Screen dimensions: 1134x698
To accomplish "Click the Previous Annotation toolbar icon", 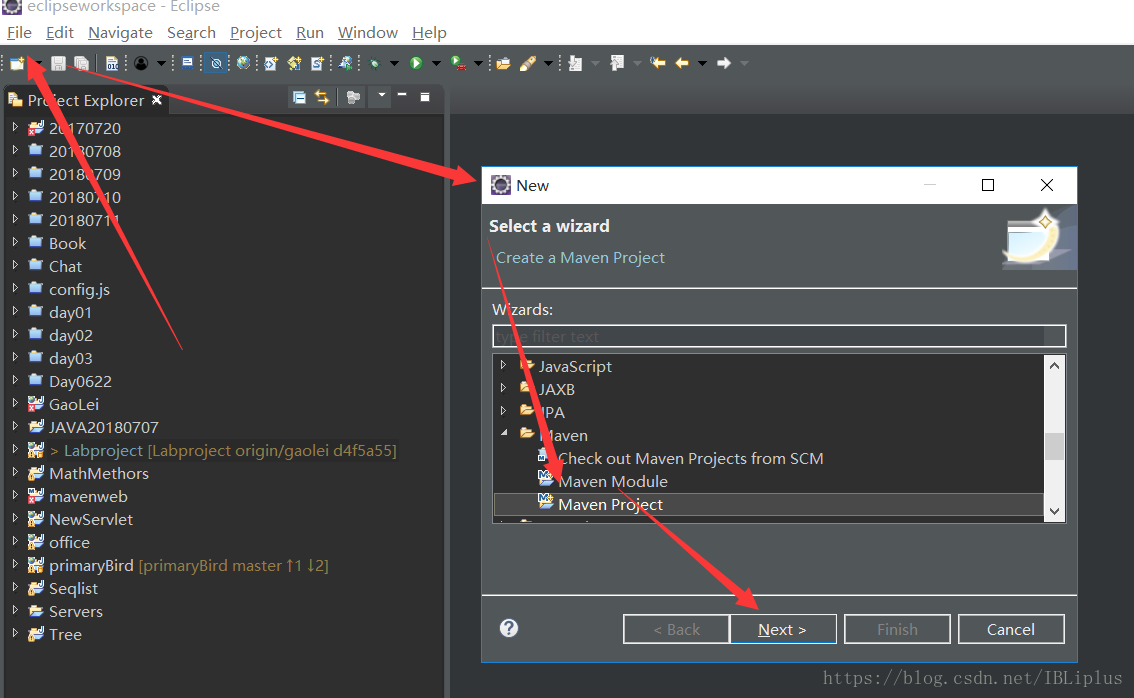I will [617, 64].
